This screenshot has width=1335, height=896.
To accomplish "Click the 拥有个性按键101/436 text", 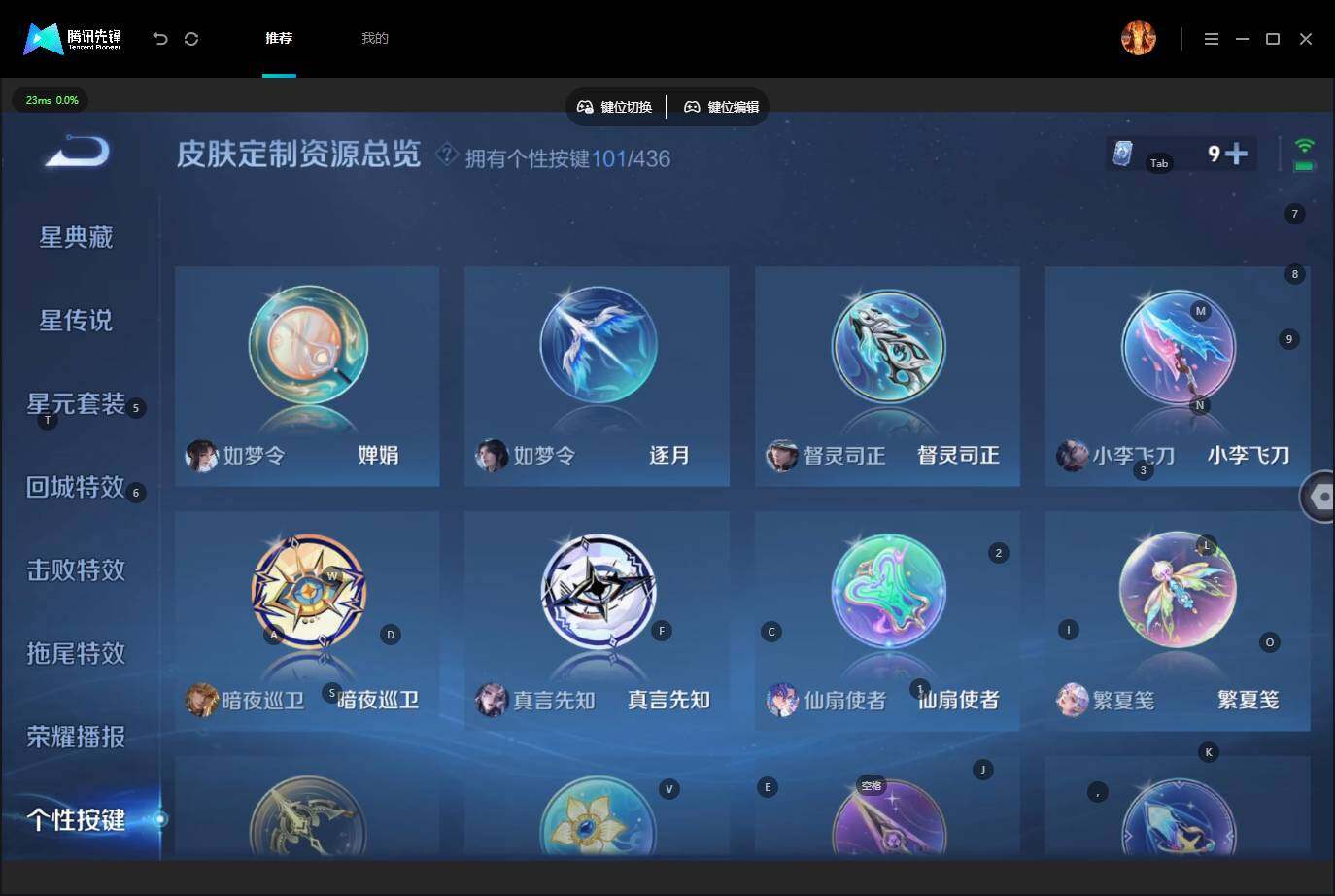I will pyautogui.click(x=567, y=158).
